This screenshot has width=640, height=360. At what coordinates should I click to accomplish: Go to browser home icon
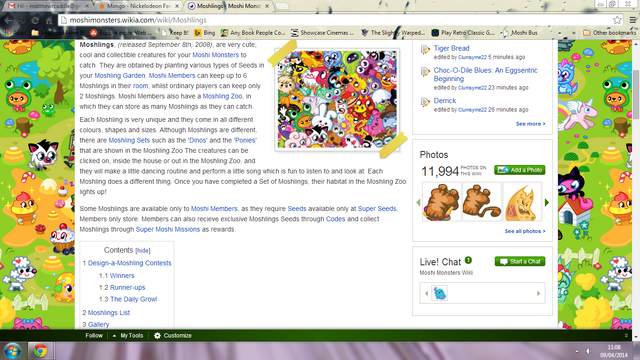point(49,20)
